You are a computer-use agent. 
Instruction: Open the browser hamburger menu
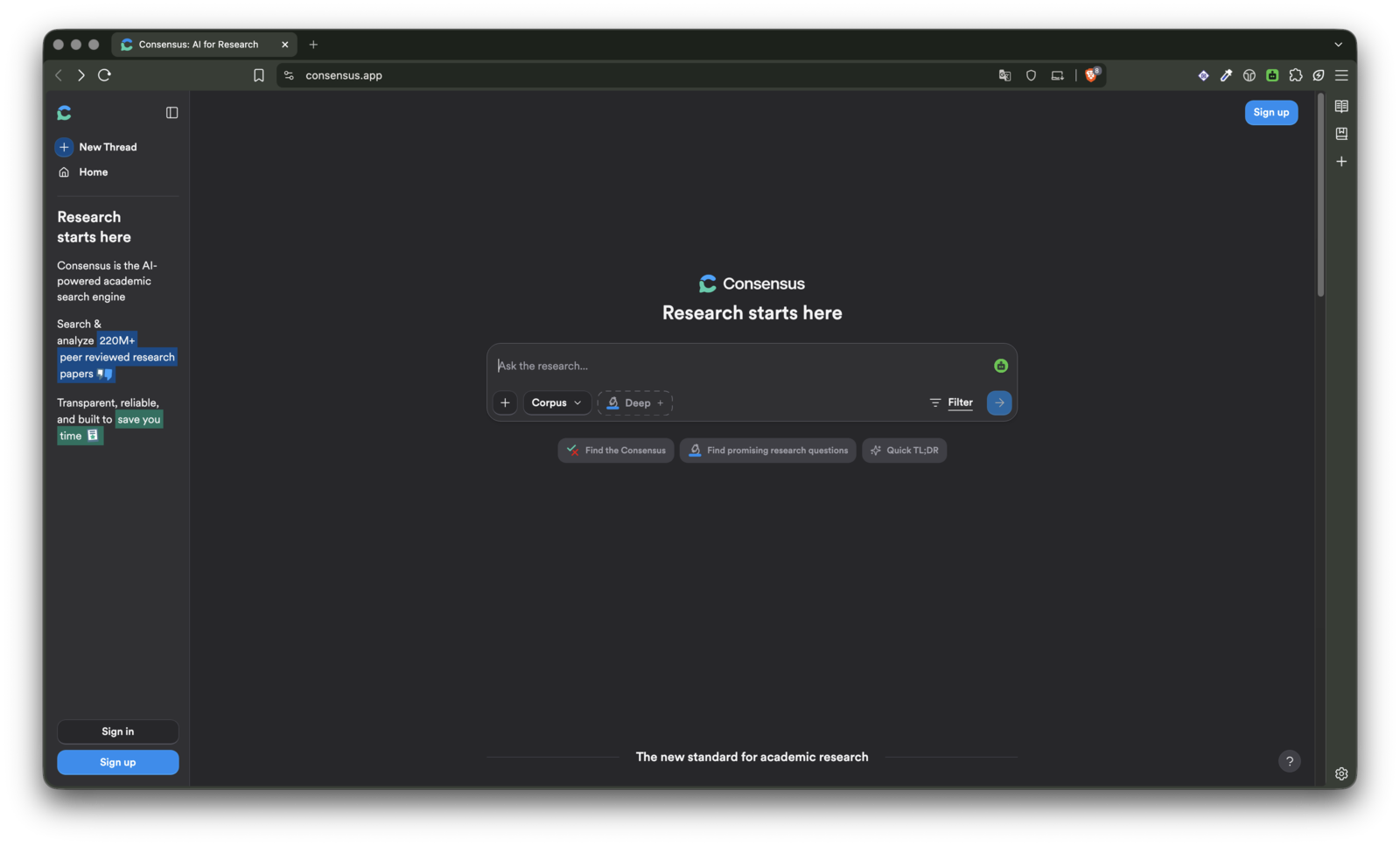click(x=1341, y=75)
